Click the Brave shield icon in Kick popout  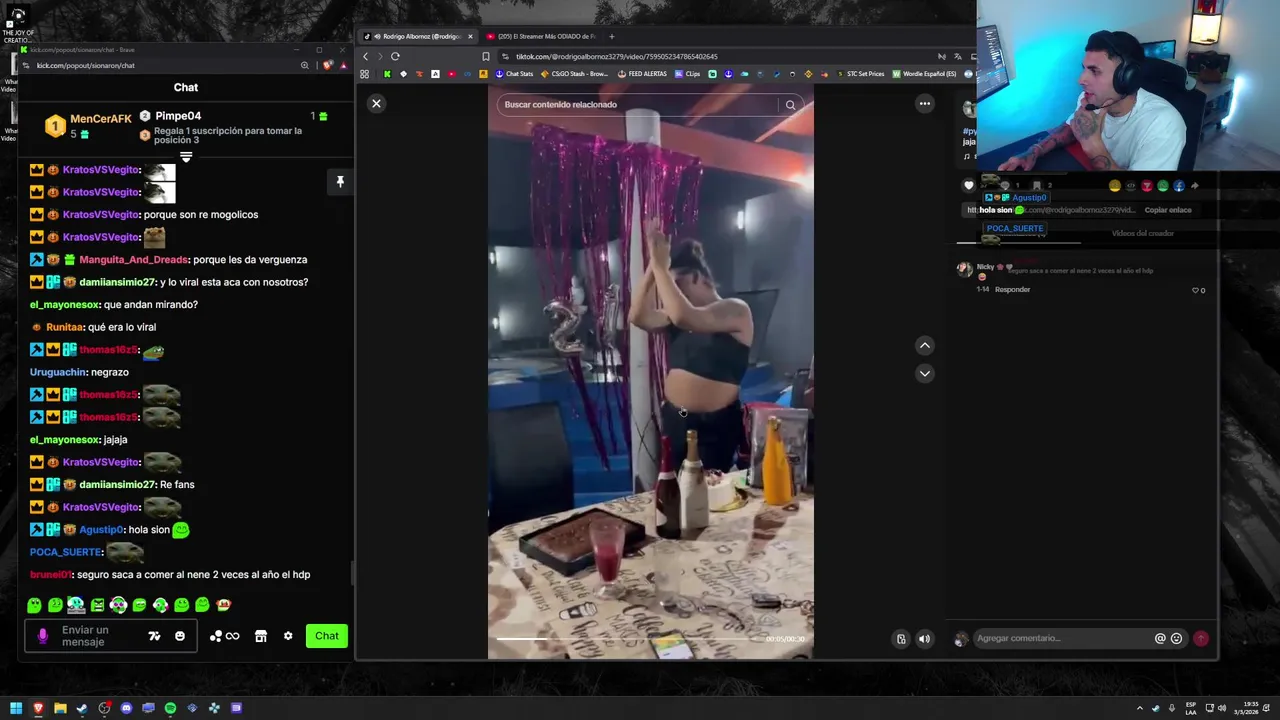[327, 66]
